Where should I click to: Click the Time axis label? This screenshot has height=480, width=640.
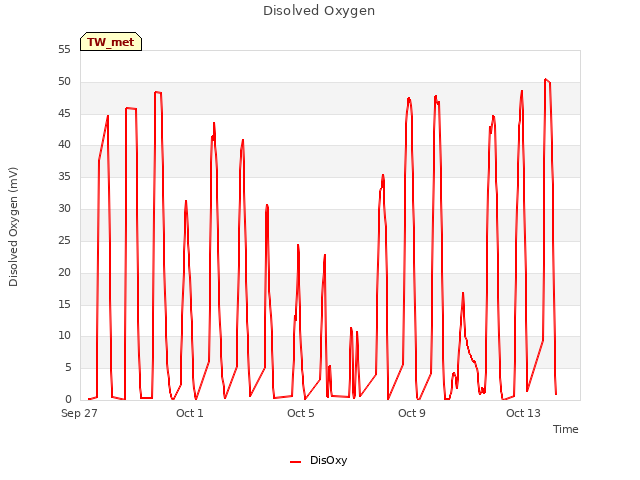[x=565, y=429]
